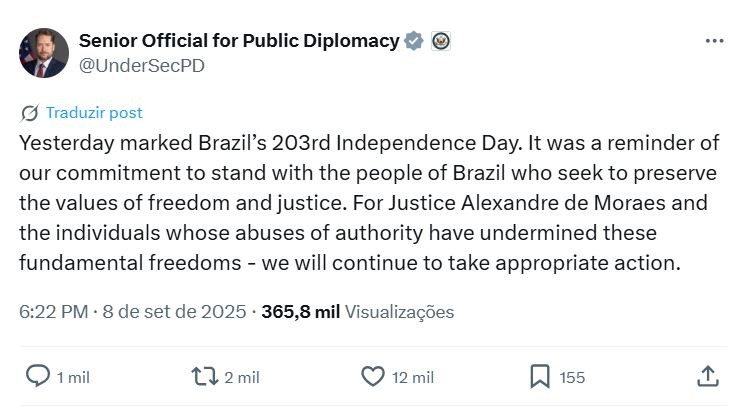The width and height of the screenshot is (744, 416).
Task: Click the verified checkmark badge
Action: click(x=414, y=41)
